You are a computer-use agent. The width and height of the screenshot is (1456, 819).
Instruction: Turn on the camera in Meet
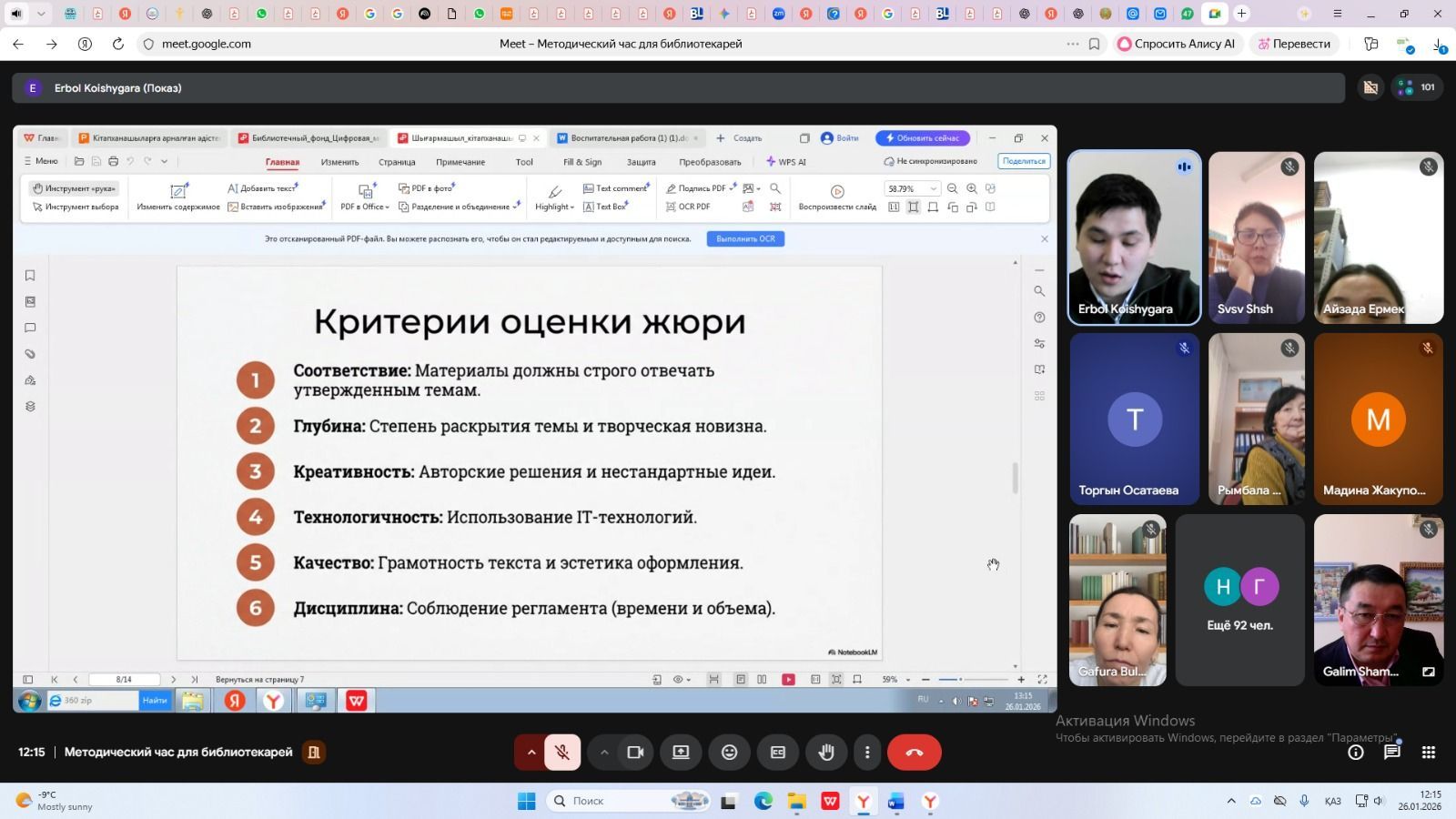[x=635, y=753]
